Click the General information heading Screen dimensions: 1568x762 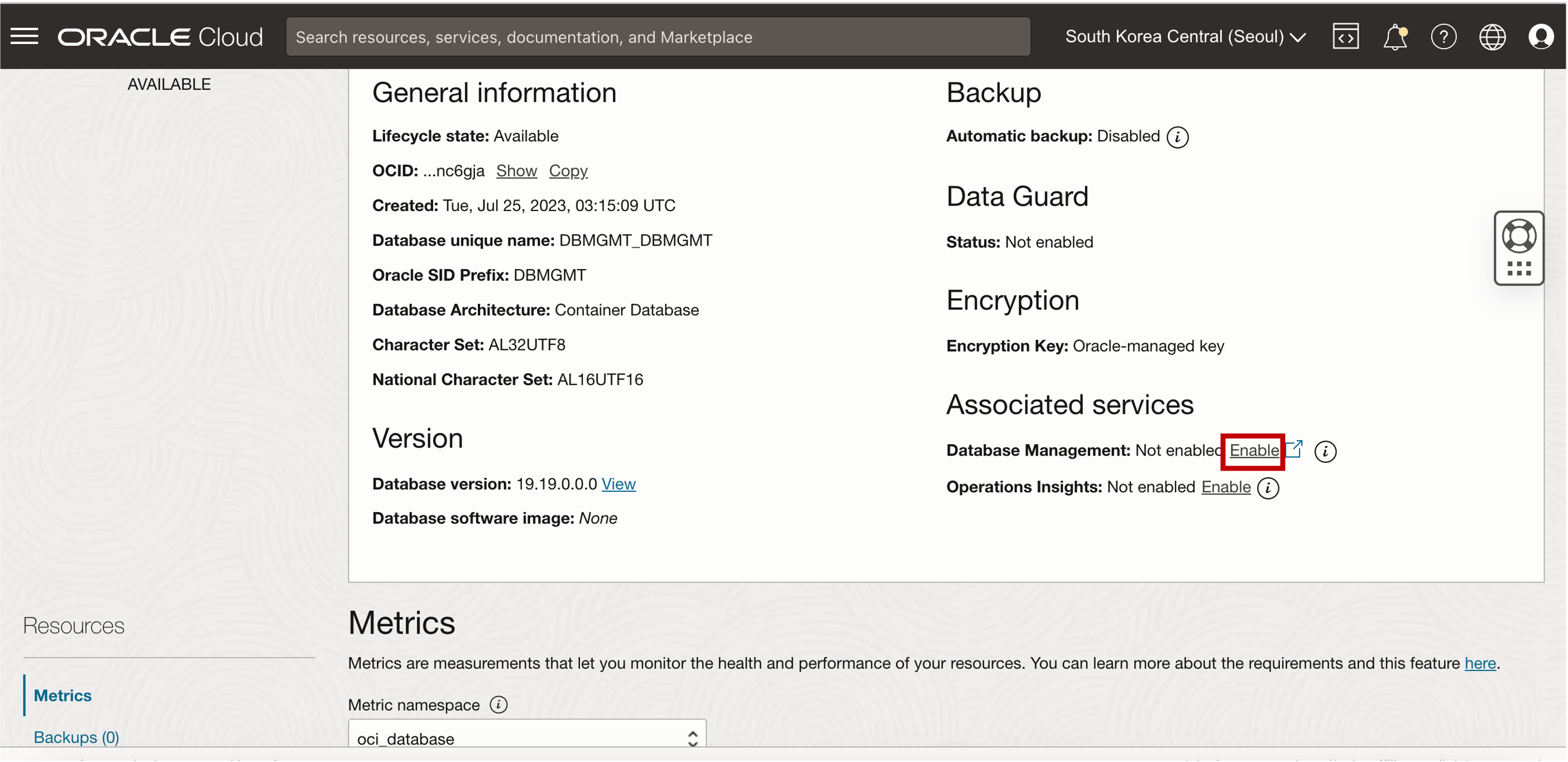pos(493,93)
